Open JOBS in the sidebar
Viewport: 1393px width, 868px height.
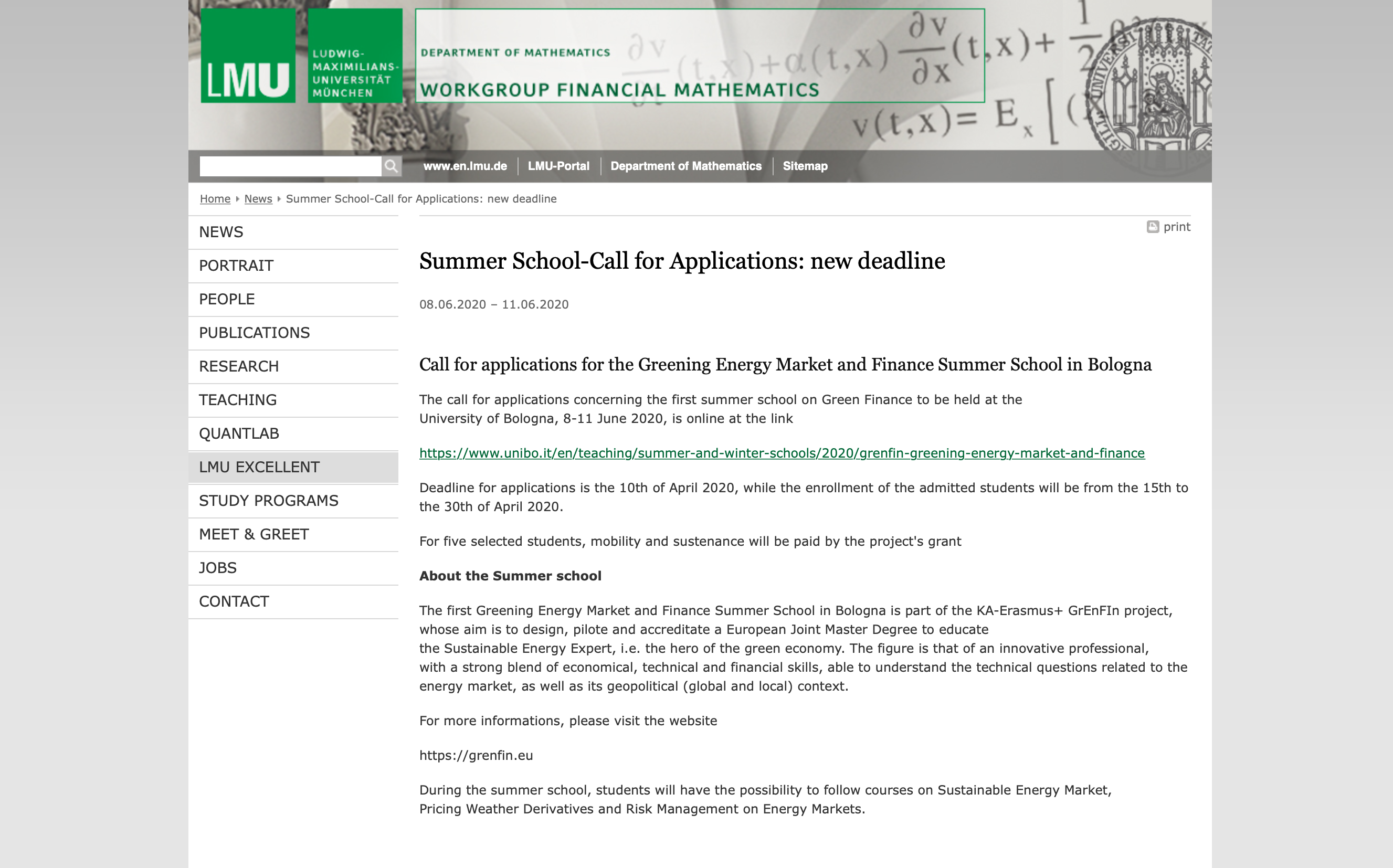click(x=293, y=568)
